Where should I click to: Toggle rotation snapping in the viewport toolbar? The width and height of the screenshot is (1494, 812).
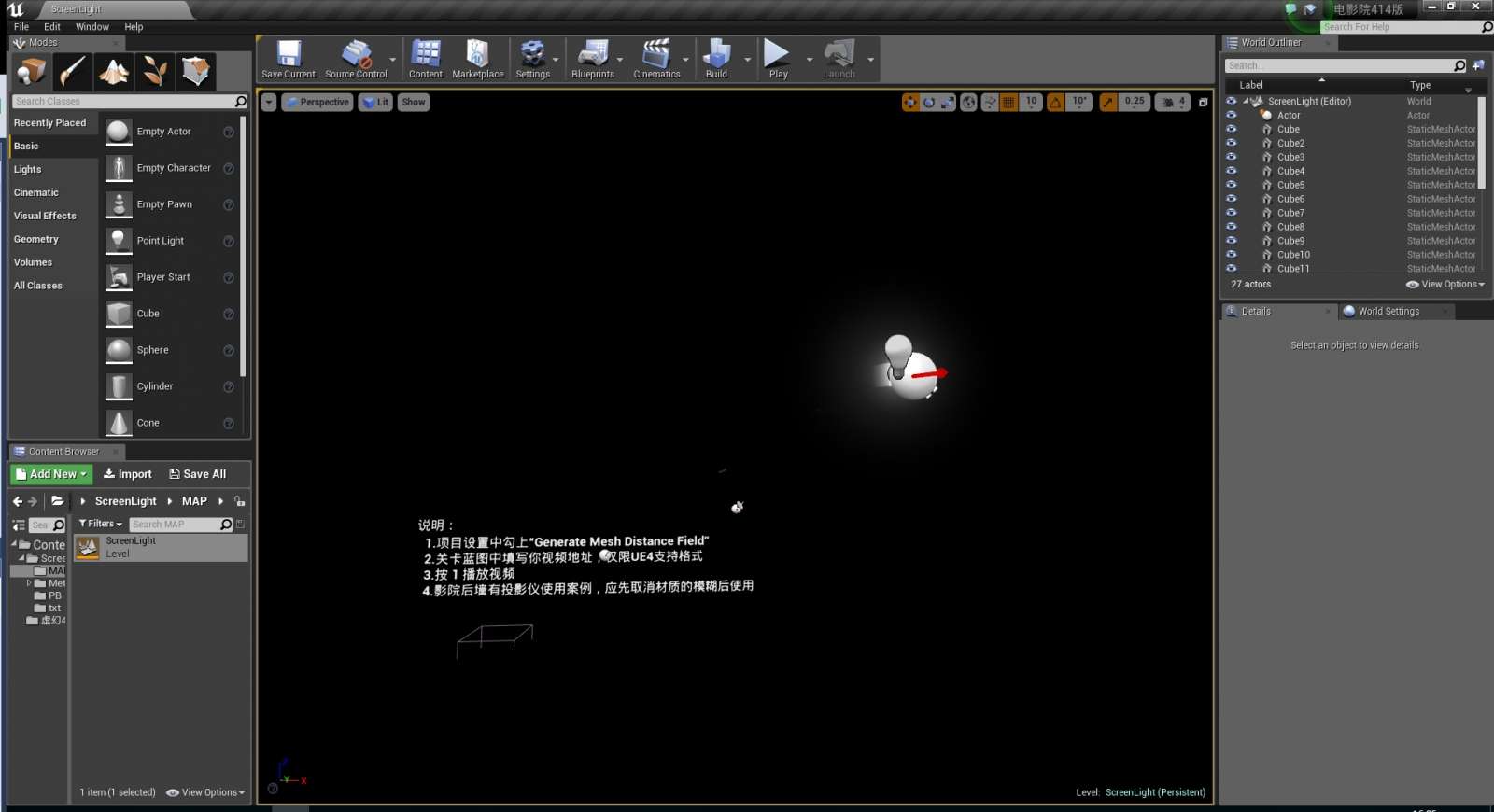point(1055,102)
